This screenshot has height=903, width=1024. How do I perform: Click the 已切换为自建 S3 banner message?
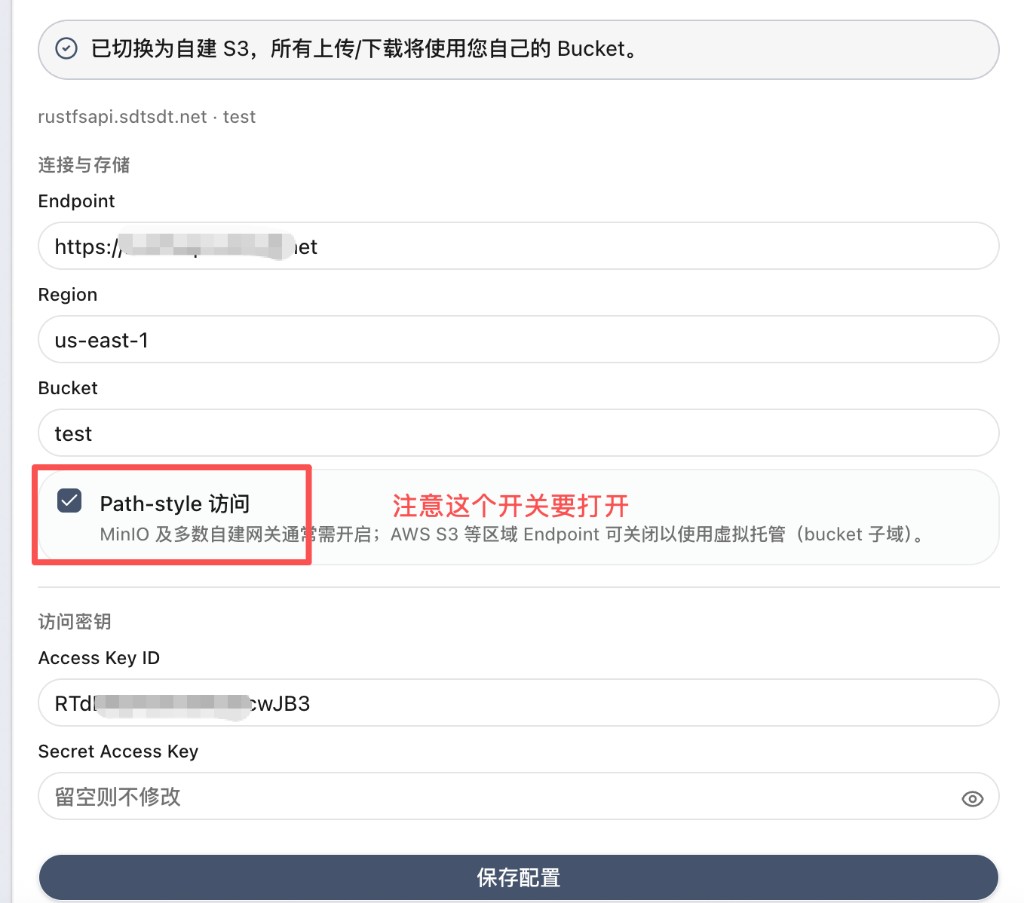tap(364, 48)
